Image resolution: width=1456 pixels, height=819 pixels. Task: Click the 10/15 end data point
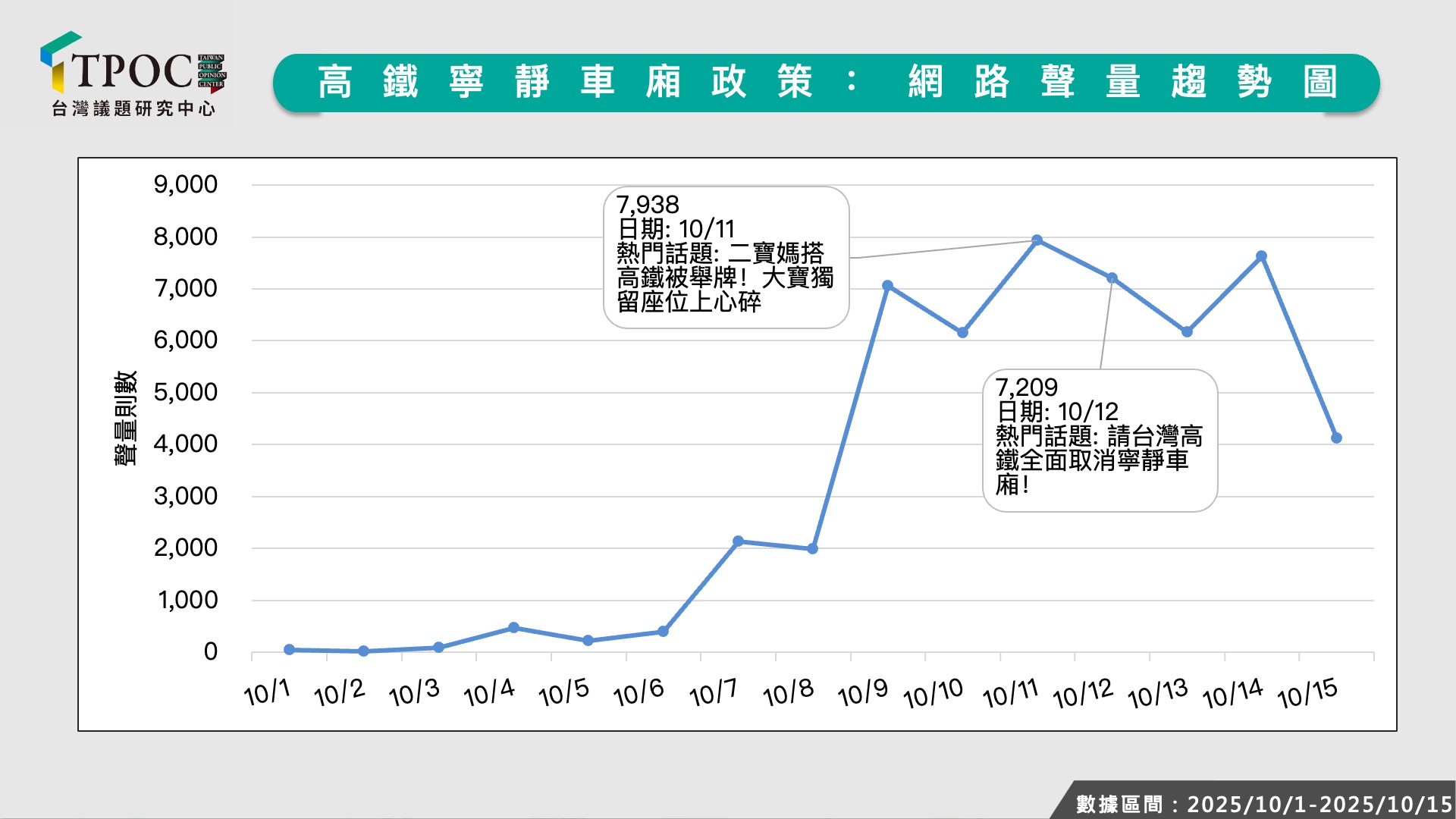(x=1336, y=438)
